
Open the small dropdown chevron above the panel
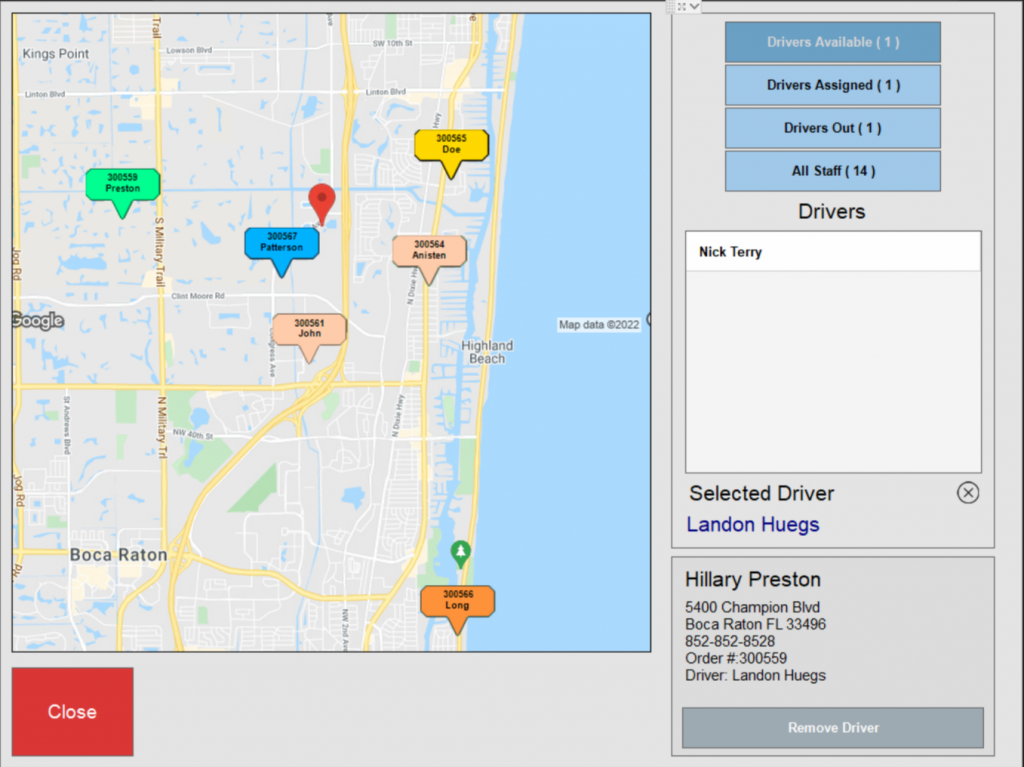click(x=694, y=7)
